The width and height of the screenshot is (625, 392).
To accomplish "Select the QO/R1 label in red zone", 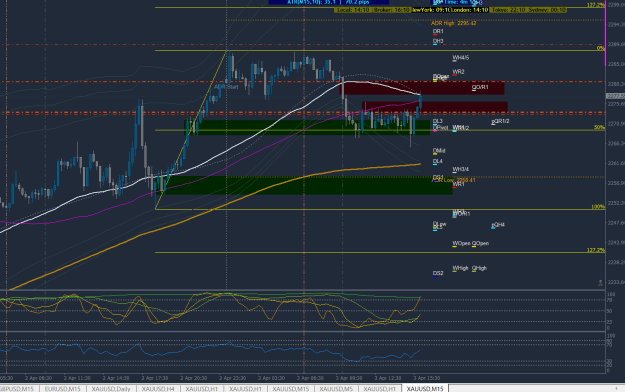I will click(x=480, y=87).
